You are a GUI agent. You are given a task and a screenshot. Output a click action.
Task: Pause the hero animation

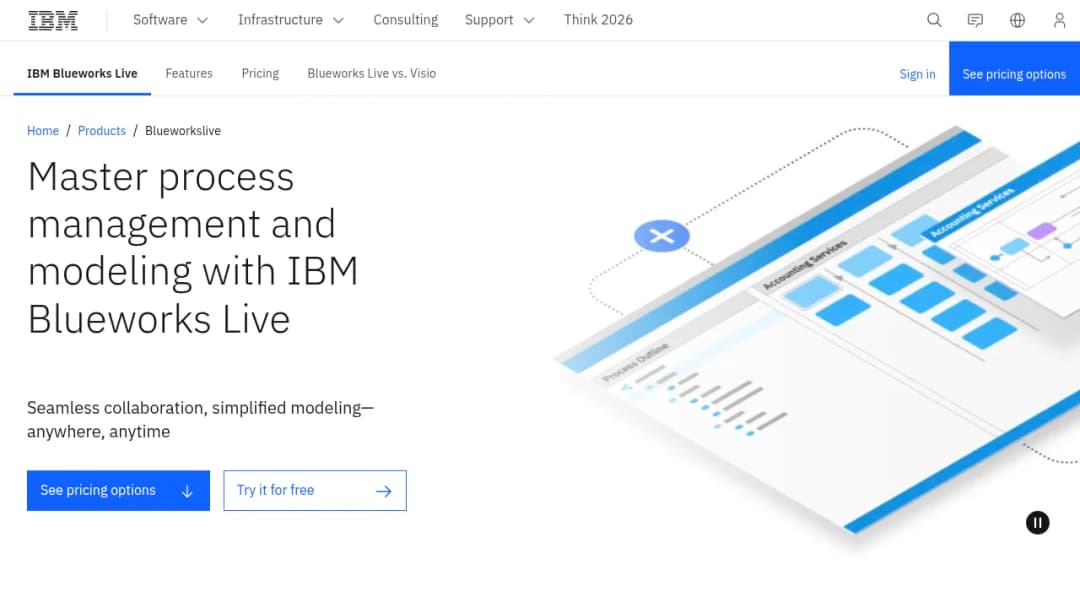pos(1037,523)
